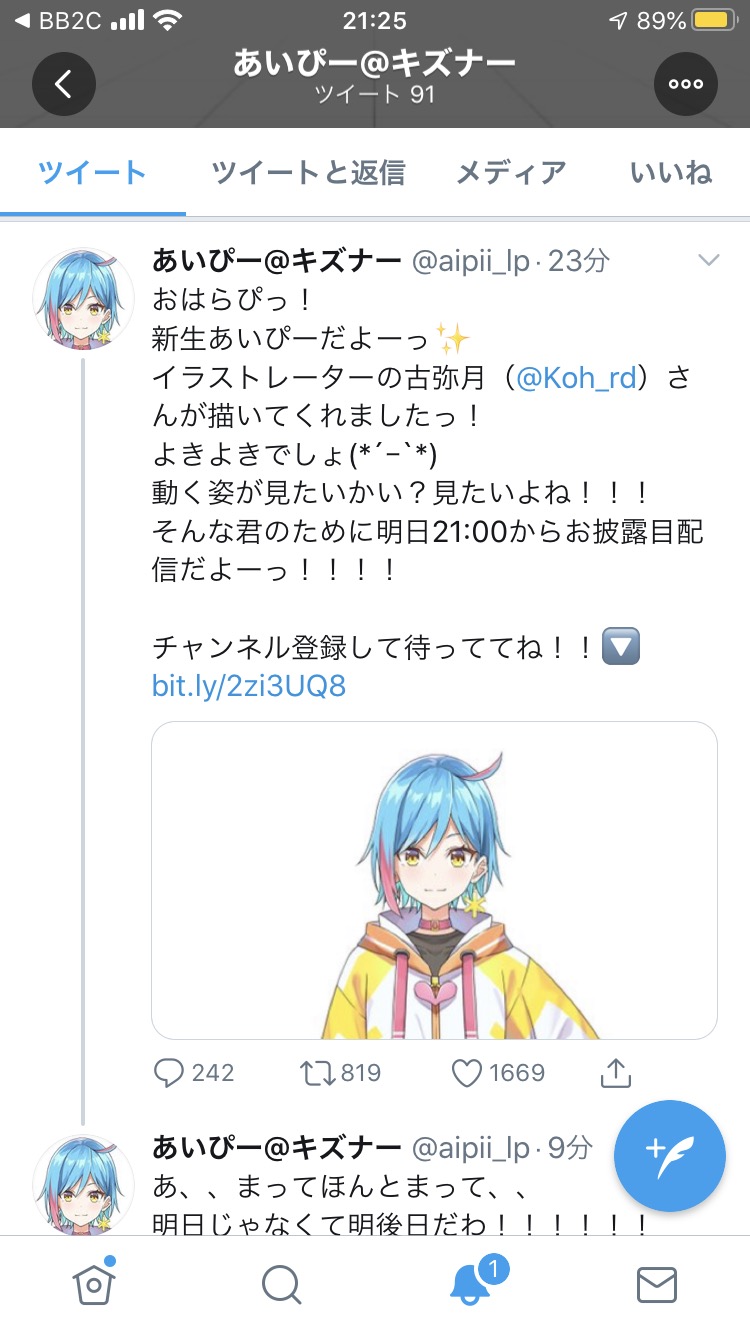Retweet the post with 819 retweets
The image size is (750, 1334).
click(x=341, y=1073)
